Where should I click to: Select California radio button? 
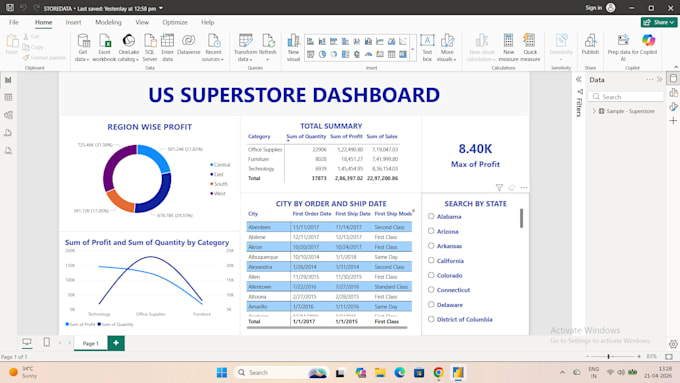coord(431,260)
